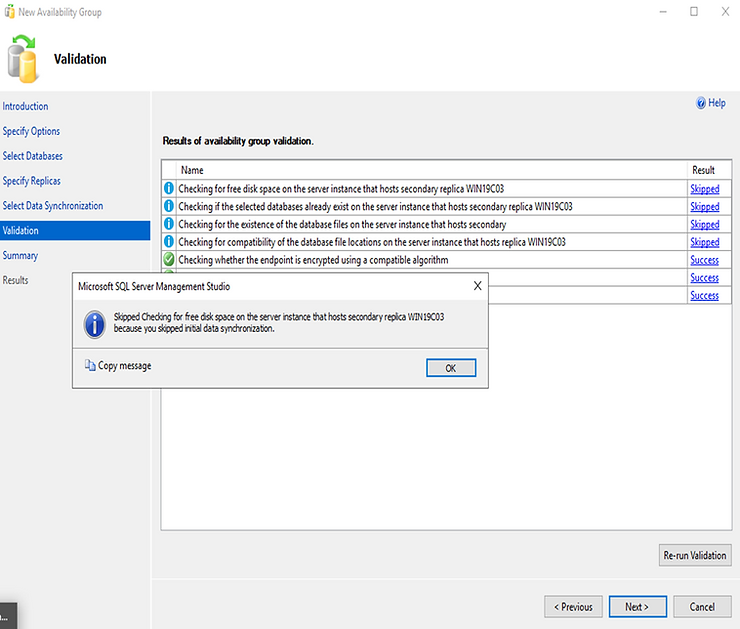Click the Name column header
This screenshot has width=740, height=629.
click(192, 170)
